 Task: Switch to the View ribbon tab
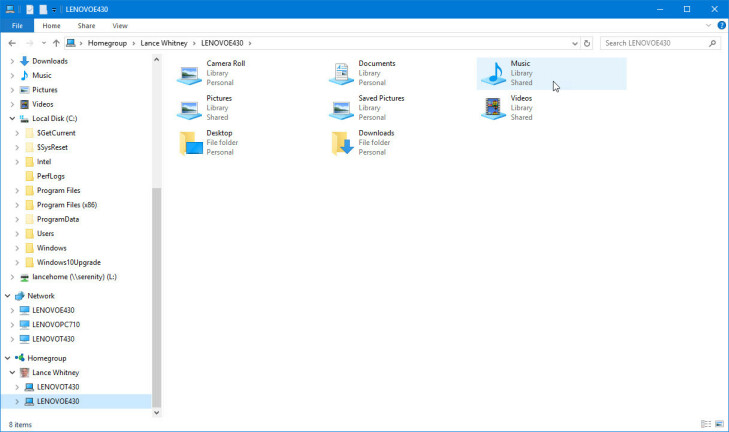(120, 26)
